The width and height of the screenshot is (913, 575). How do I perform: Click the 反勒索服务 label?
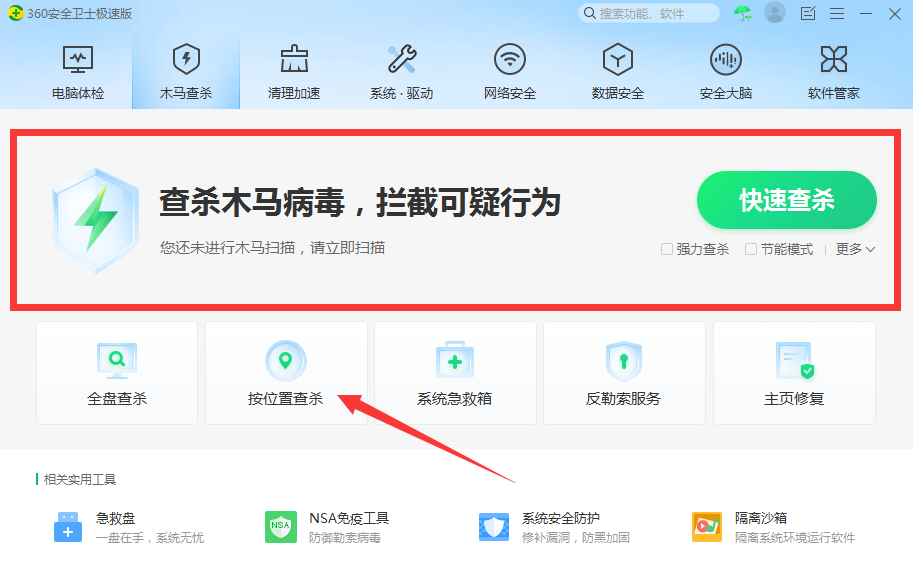click(624, 399)
